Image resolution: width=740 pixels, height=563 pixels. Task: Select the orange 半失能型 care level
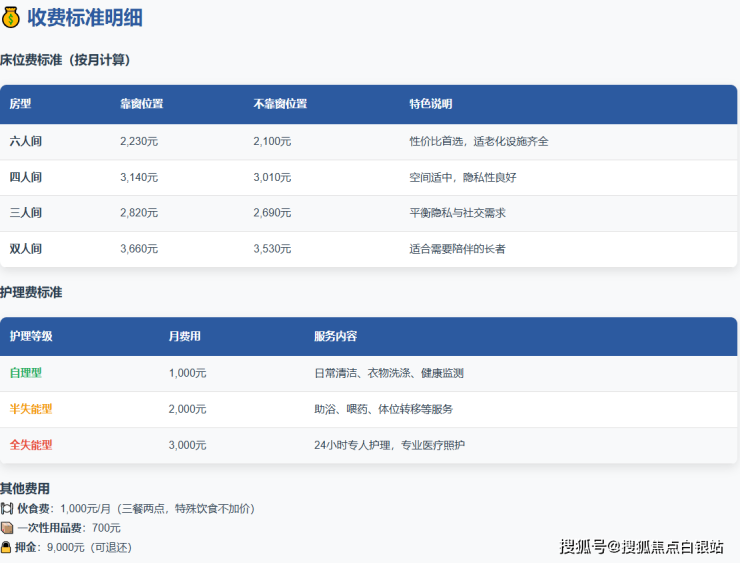point(31,409)
